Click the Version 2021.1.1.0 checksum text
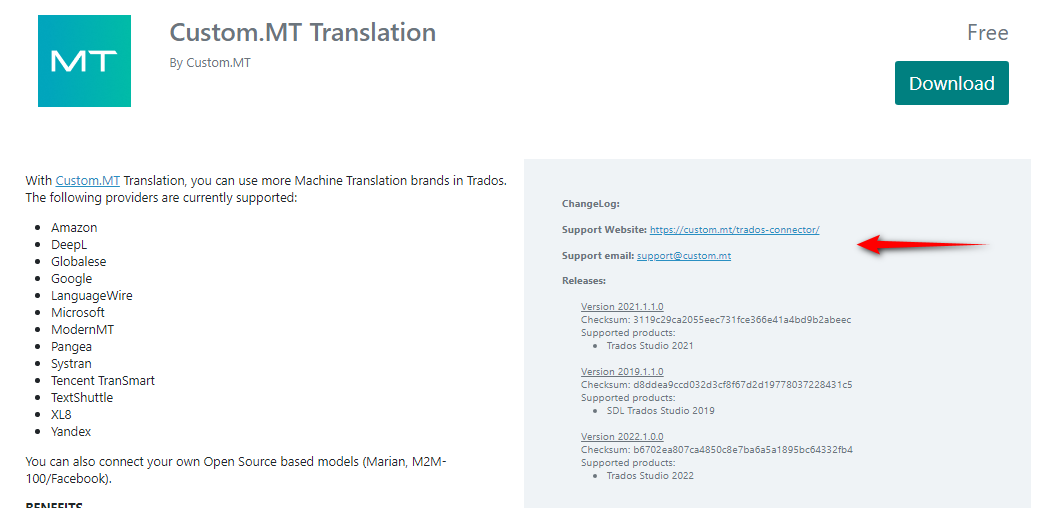The height and width of the screenshot is (508, 1046). click(716, 319)
